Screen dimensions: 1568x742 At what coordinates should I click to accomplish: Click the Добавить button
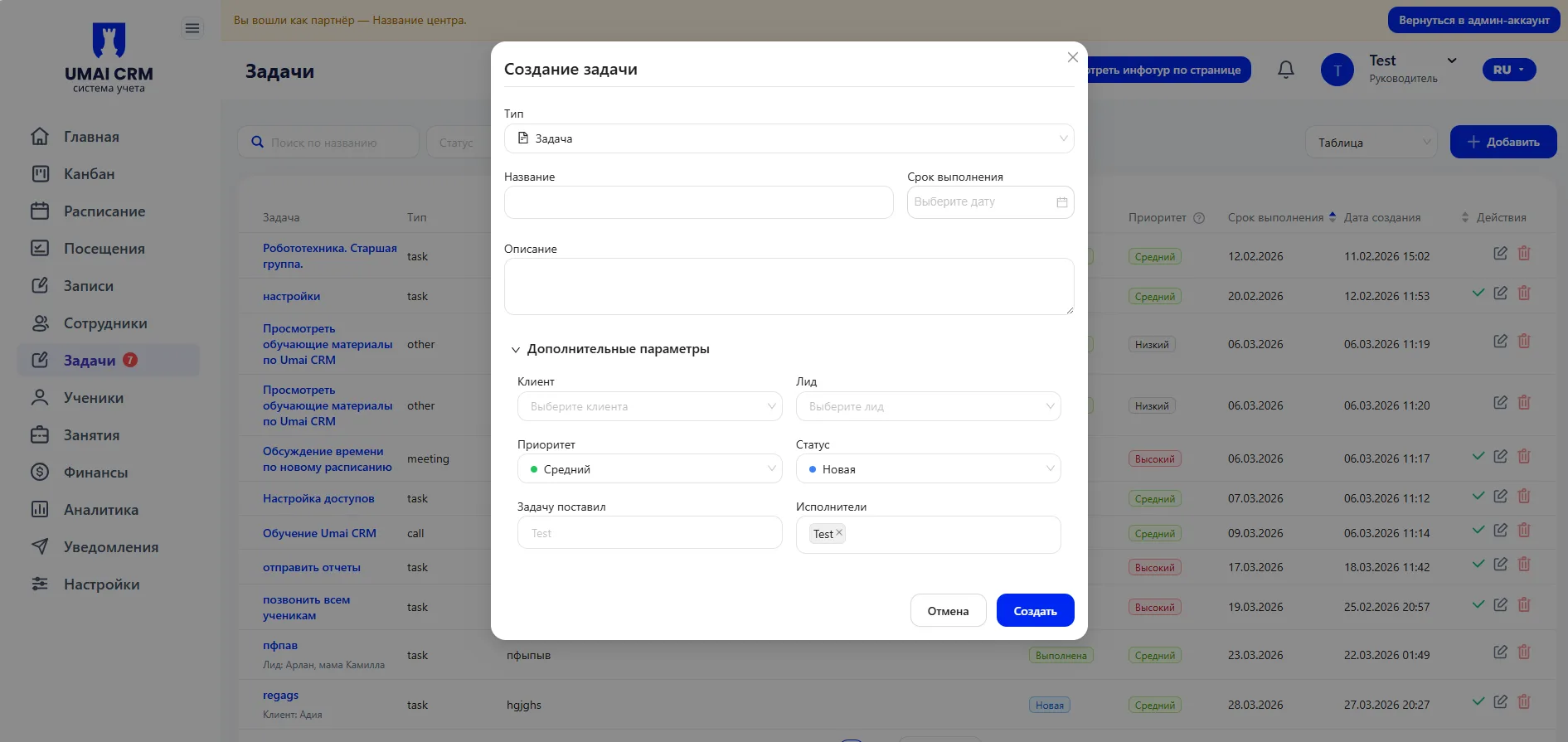[x=1503, y=142]
